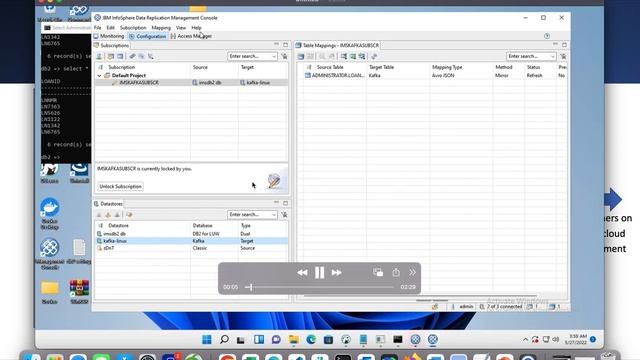Click first icon in Table Mappings toolbar

coord(301,56)
